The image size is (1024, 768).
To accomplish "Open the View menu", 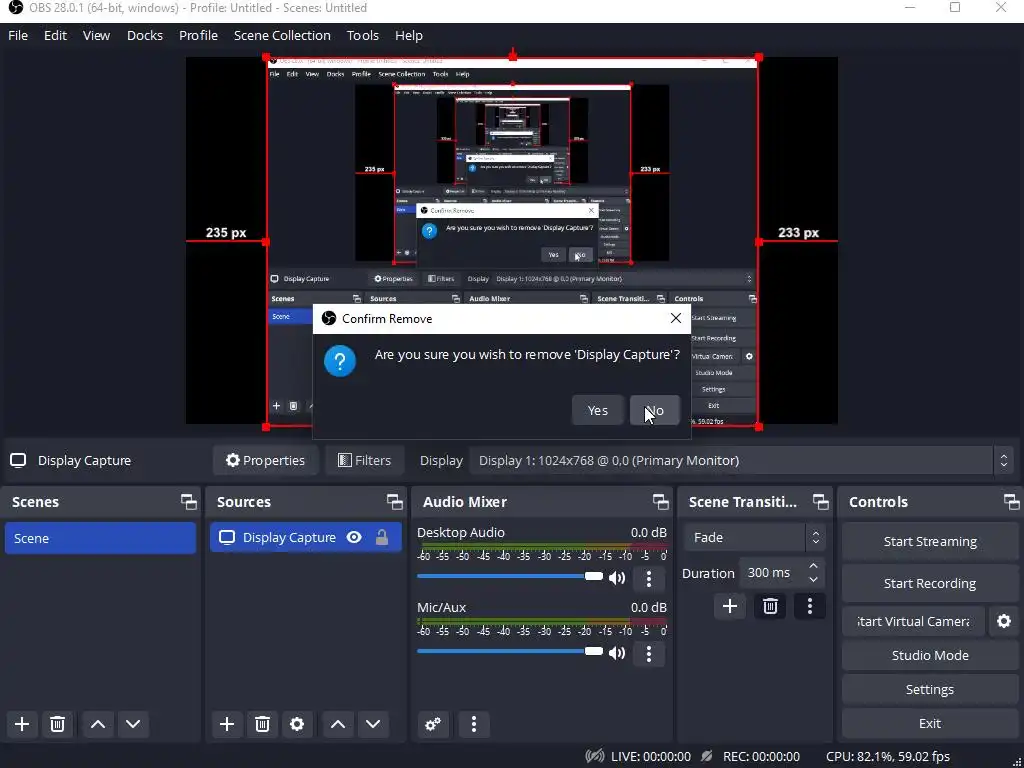I will [97, 35].
